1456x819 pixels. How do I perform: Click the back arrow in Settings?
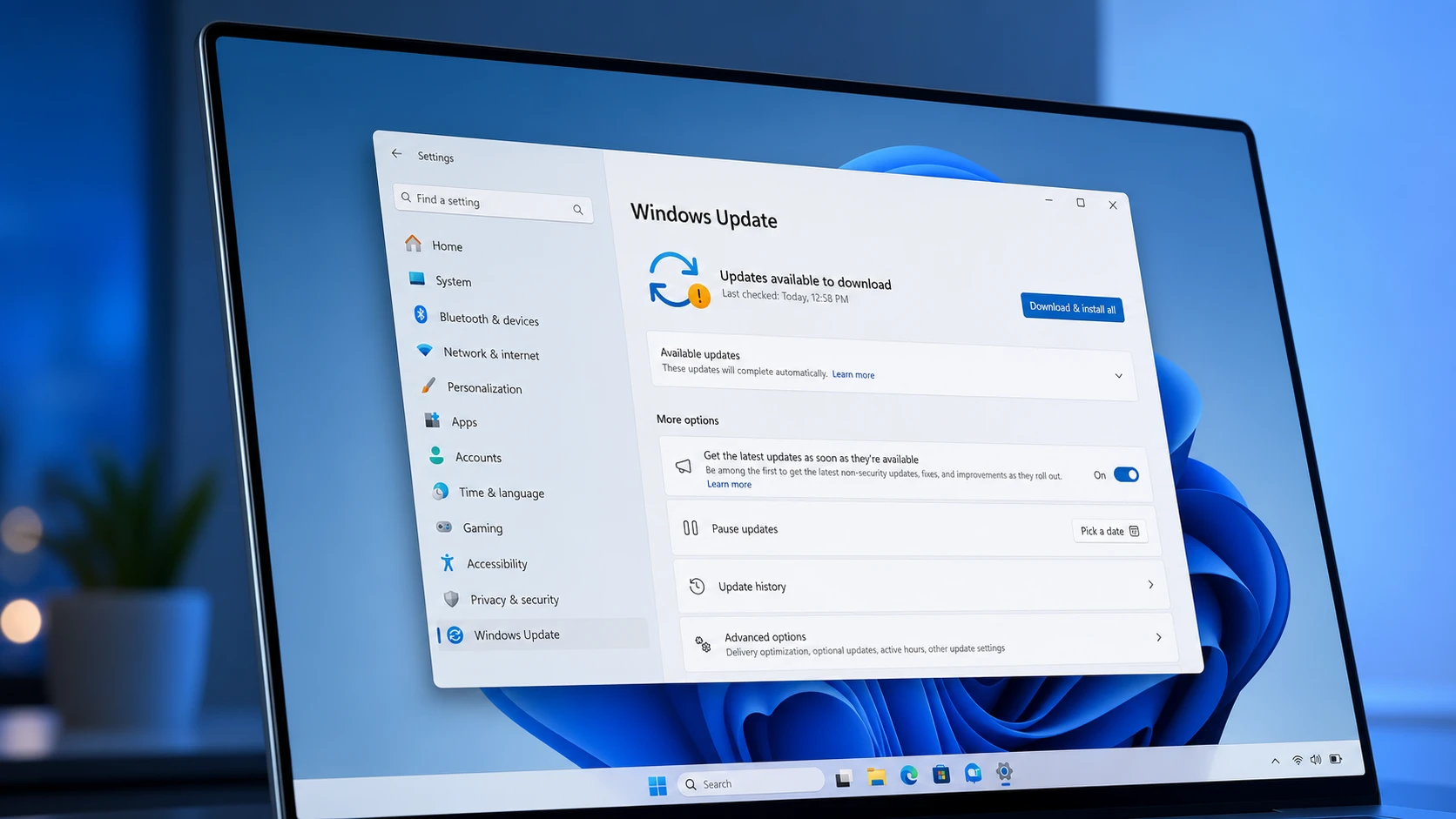396,153
